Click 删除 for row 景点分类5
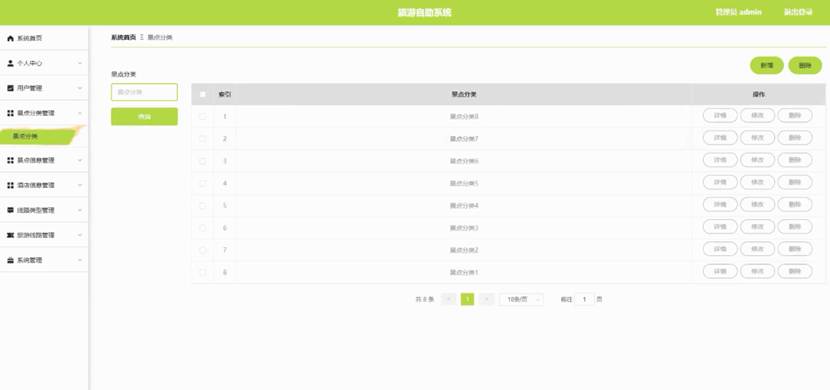 (795, 182)
